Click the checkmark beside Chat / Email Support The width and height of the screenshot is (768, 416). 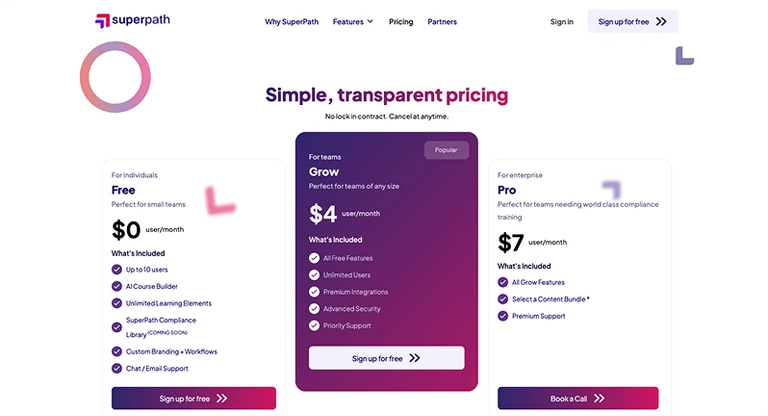click(x=117, y=368)
